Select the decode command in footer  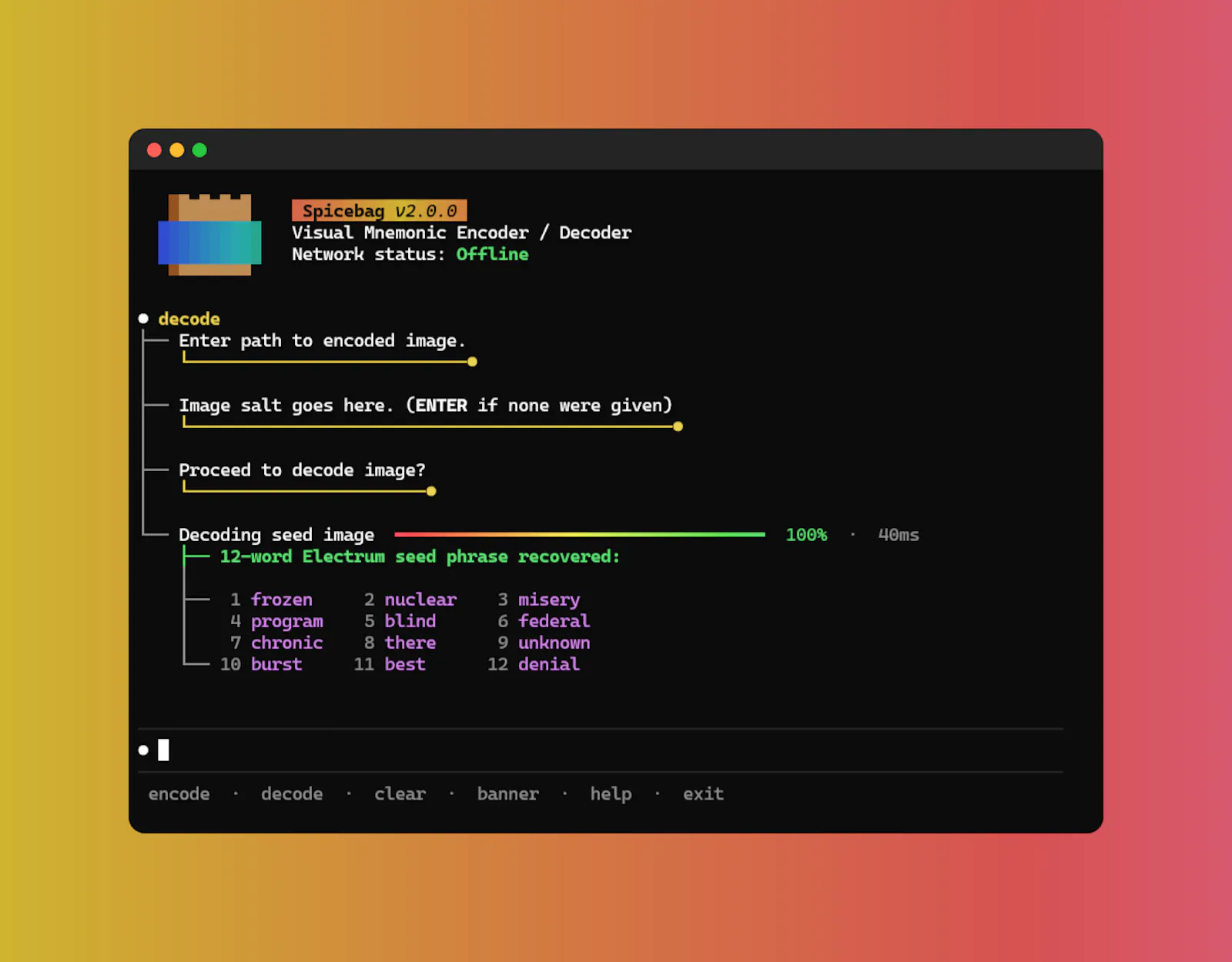tap(292, 794)
